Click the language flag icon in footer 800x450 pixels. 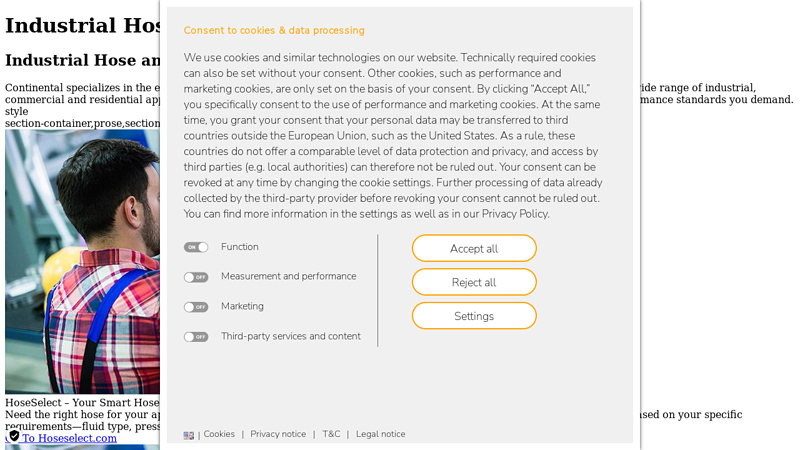coord(189,435)
